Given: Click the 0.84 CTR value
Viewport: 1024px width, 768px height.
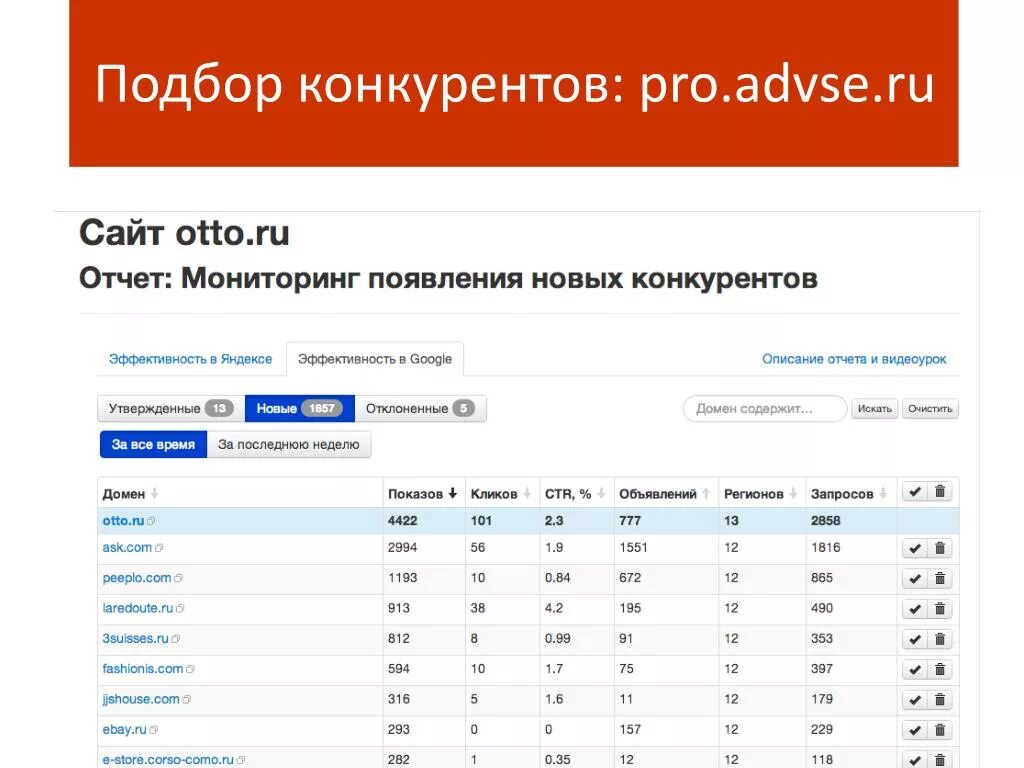Looking at the screenshot, I should coord(558,578).
